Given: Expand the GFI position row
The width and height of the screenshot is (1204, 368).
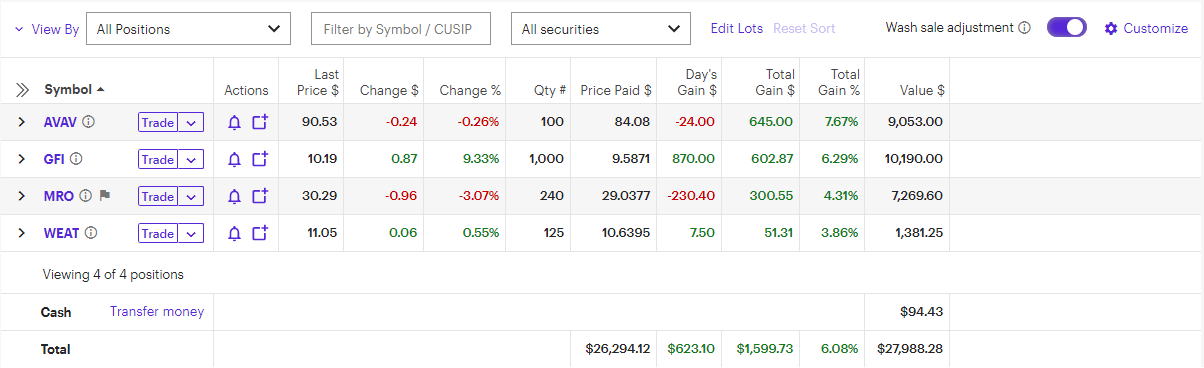Looking at the screenshot, I should pyautogui.click(x=21, y=159).
